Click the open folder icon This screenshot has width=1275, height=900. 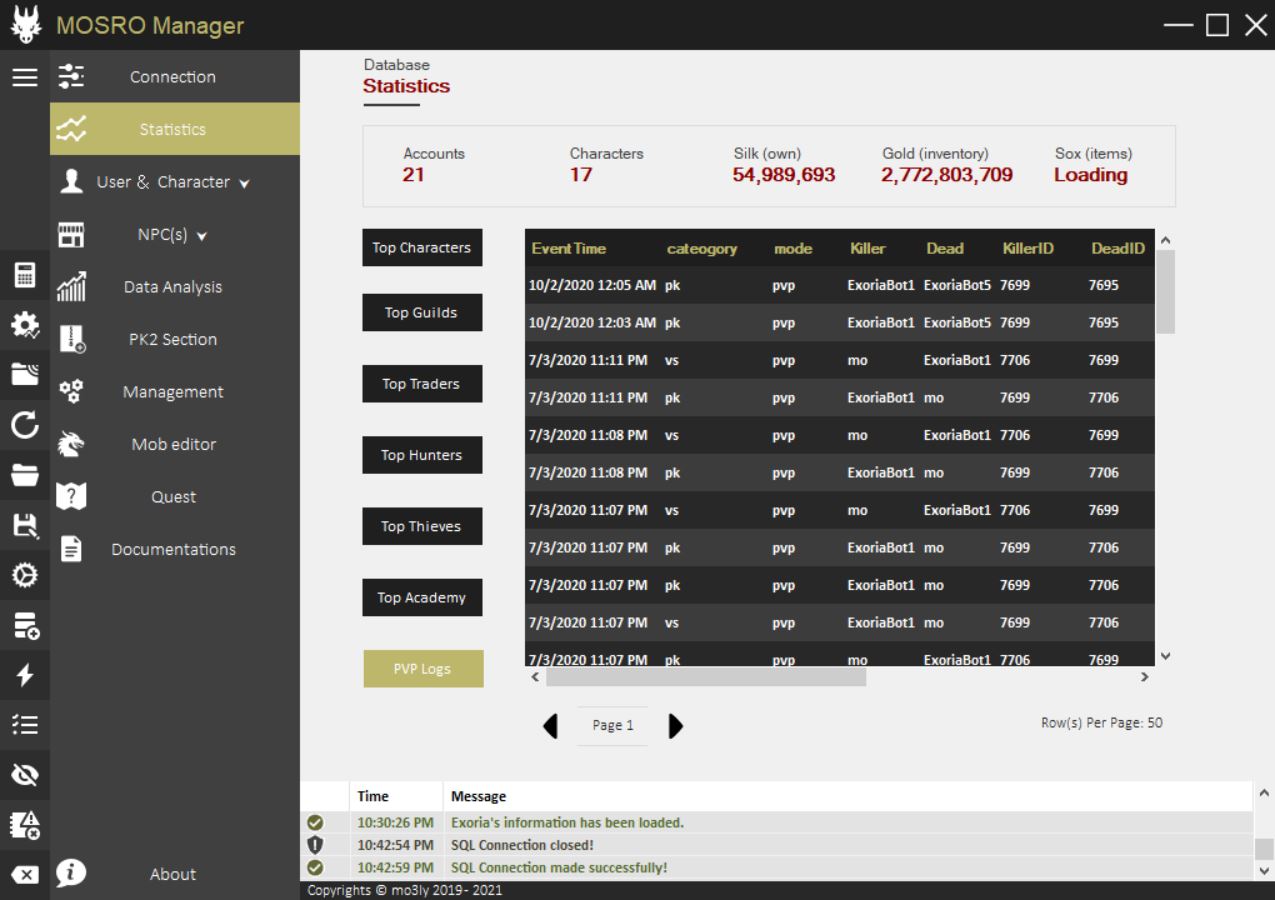tap(24, 475)
